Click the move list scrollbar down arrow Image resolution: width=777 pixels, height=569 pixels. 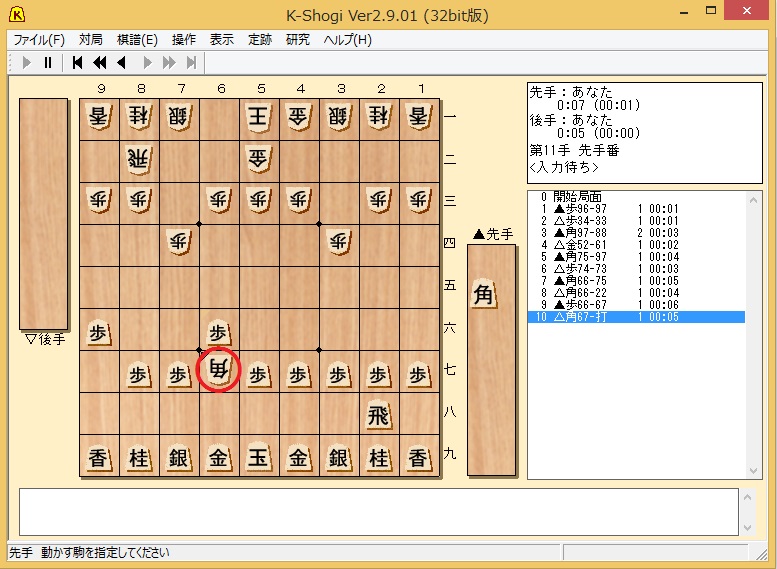click(753, 470)
